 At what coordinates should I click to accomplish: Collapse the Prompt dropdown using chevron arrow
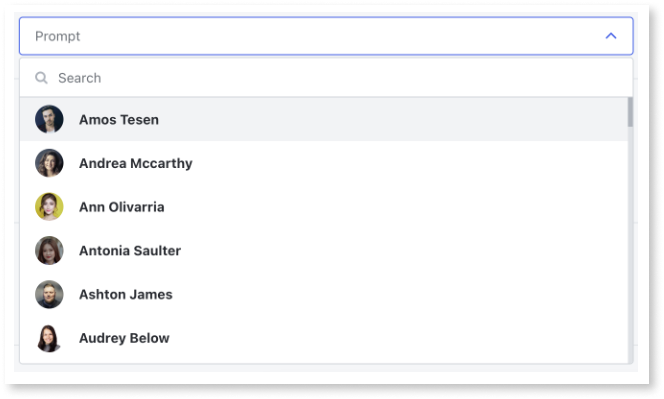tap(611, 36)
